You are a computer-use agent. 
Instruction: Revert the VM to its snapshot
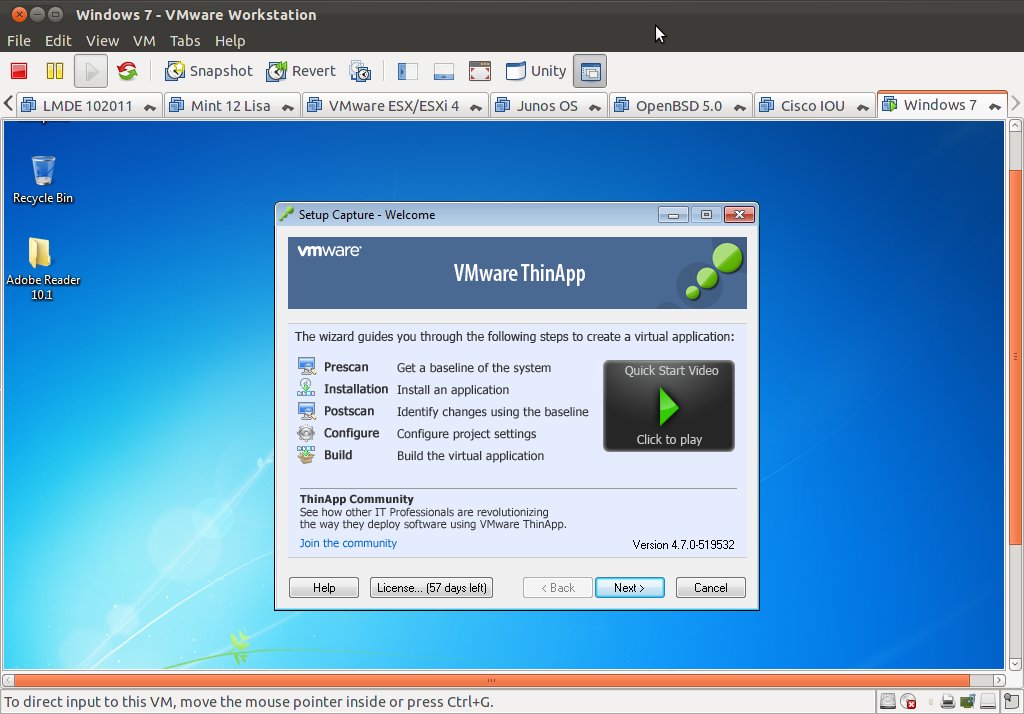coord(300,70)
